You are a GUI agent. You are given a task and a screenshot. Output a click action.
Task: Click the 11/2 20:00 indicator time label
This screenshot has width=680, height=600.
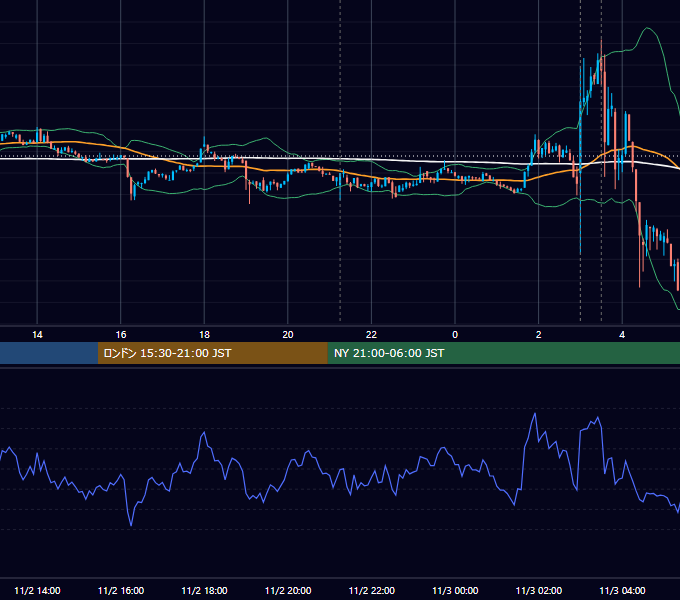coord(288,590)
